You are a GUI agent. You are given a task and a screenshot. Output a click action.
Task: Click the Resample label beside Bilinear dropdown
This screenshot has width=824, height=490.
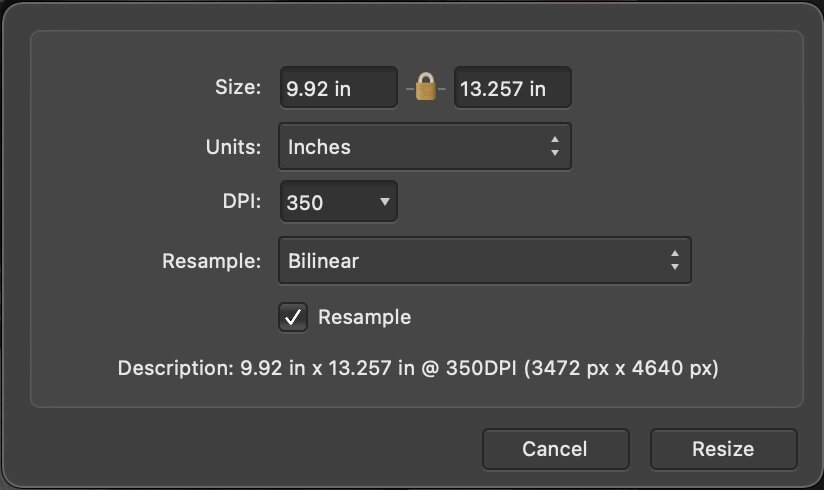(x=211, y=262)
